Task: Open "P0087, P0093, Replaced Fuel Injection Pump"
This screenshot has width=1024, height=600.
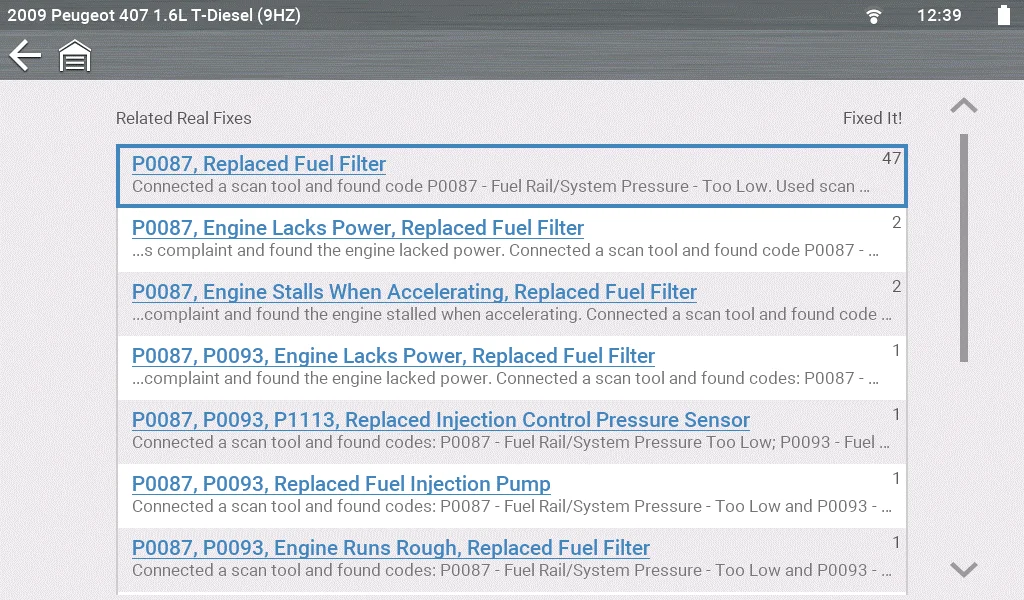Action: click(x=341, y=484)
